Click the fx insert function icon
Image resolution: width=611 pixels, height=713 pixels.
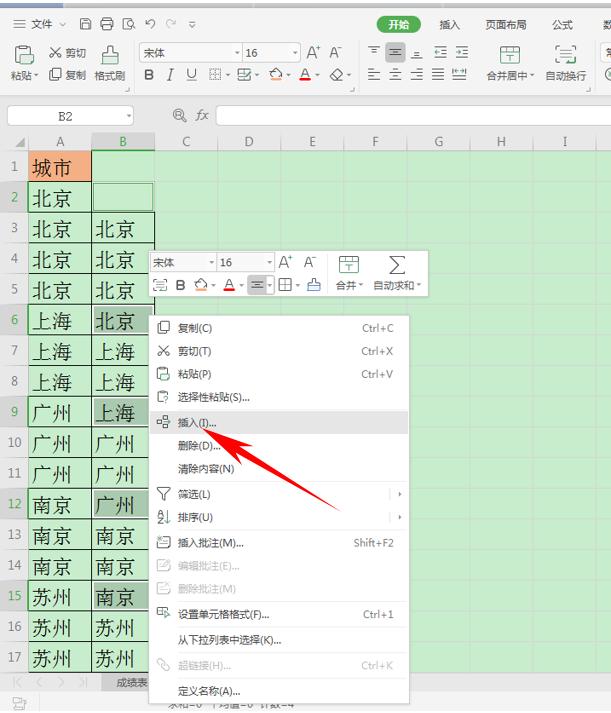(202, 115)
